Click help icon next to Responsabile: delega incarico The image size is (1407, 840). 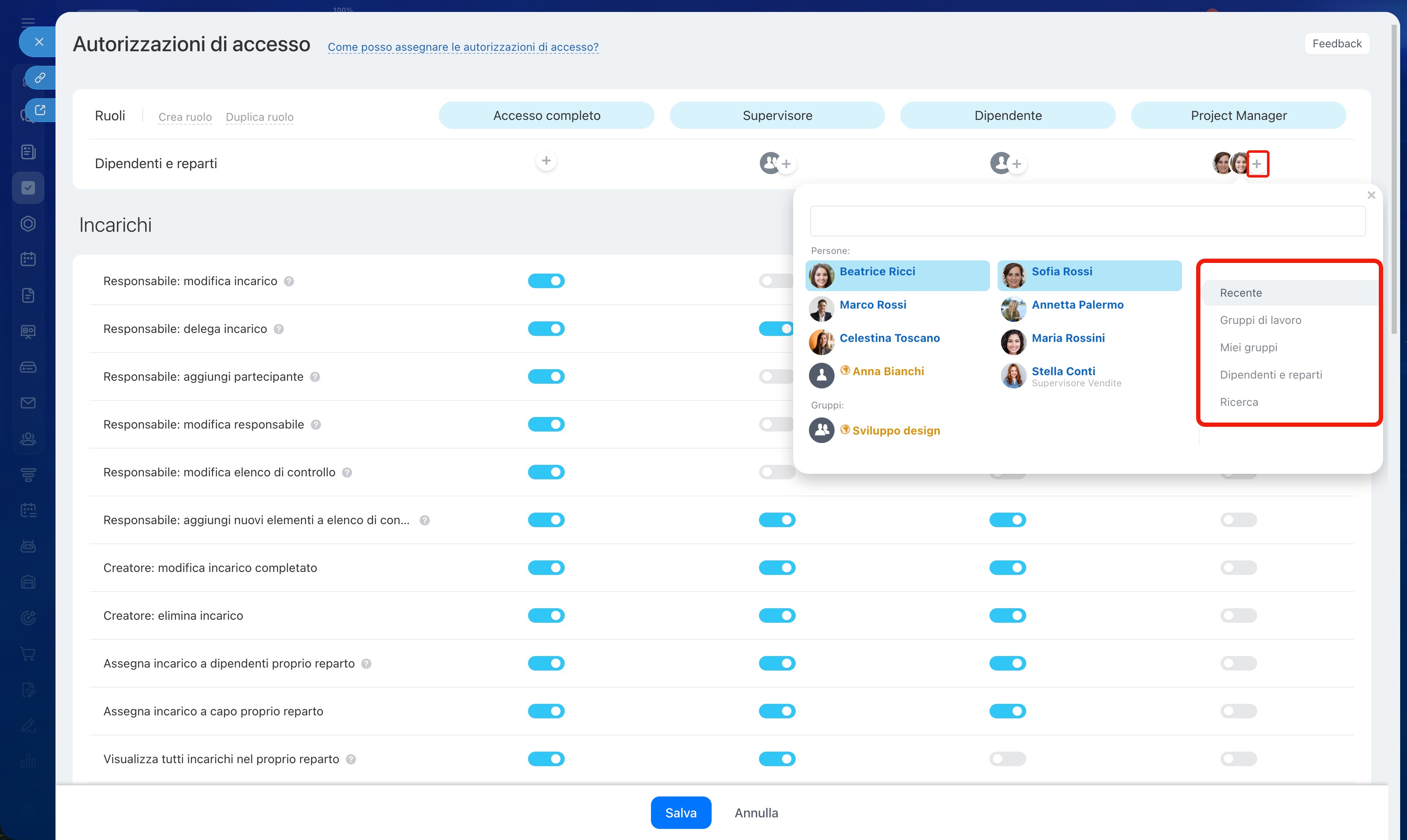click(x=278, y=330)
